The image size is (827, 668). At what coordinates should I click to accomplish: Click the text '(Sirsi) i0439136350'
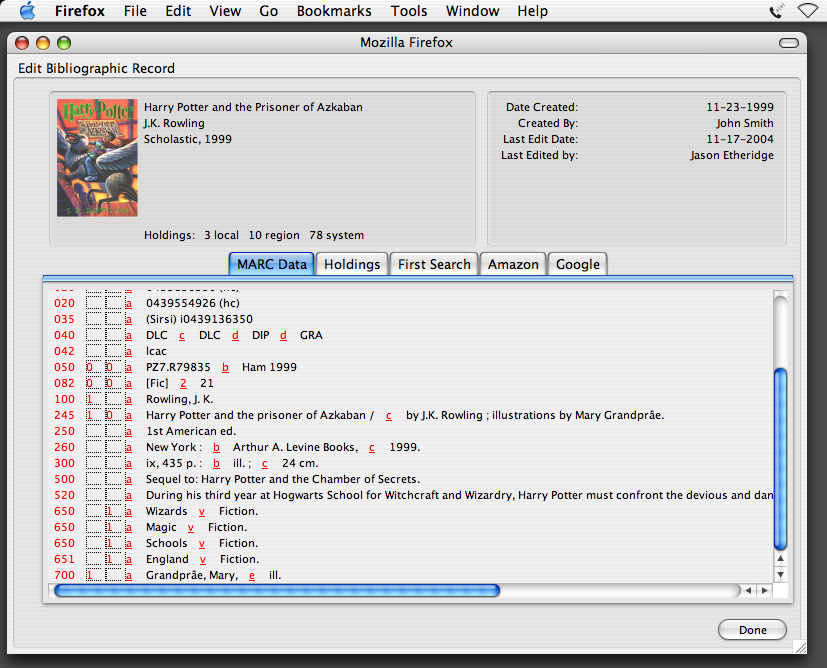(x=199, y=320)
